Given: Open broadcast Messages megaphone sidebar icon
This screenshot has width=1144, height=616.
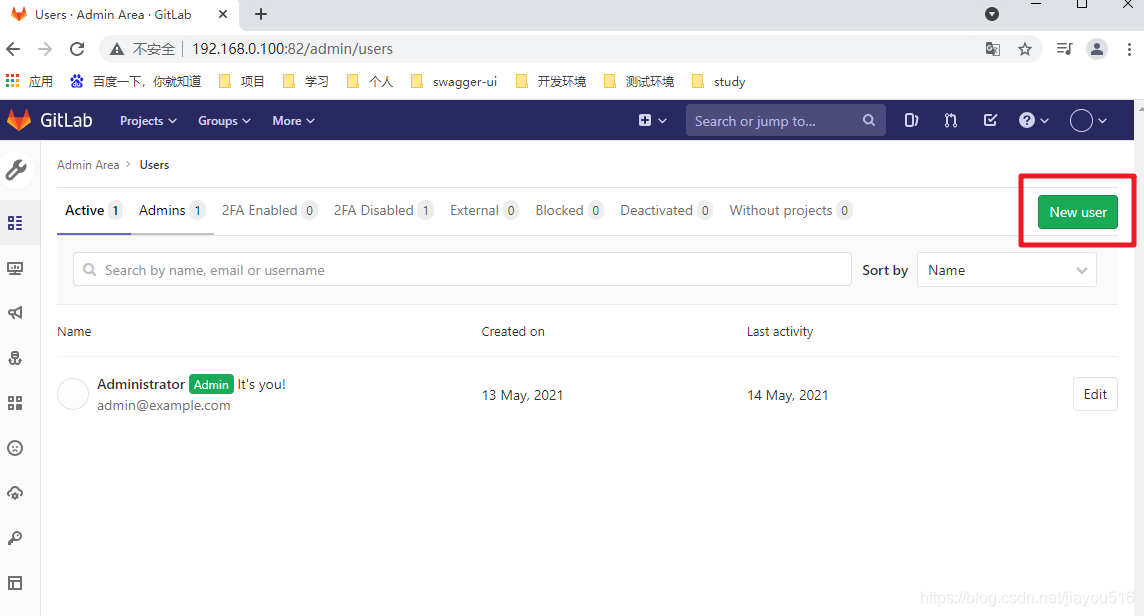Looking at the screenshot, I should pyautogui.click(x=18, y=313).
